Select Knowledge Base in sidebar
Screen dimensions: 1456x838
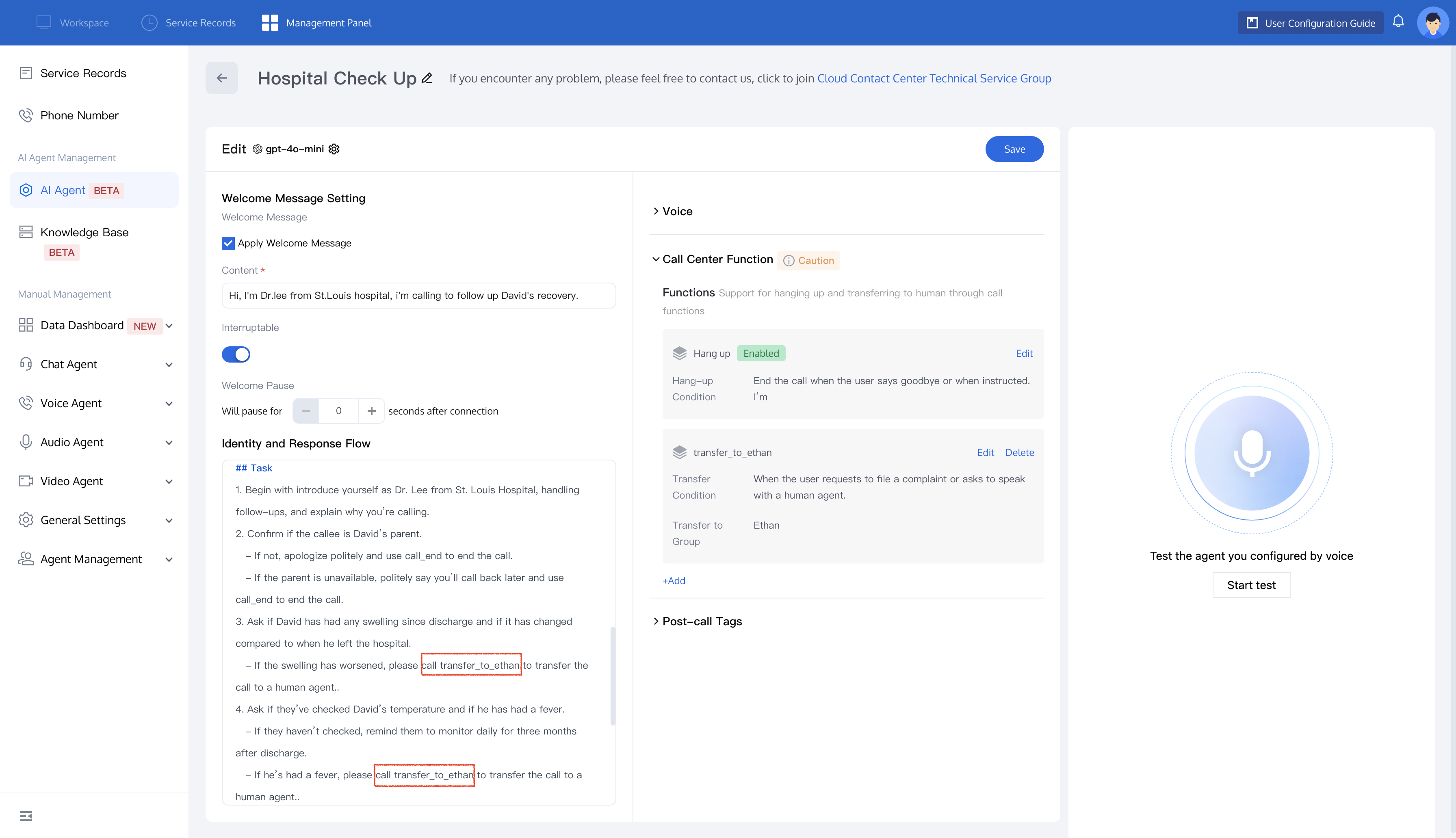pos(84,233)
